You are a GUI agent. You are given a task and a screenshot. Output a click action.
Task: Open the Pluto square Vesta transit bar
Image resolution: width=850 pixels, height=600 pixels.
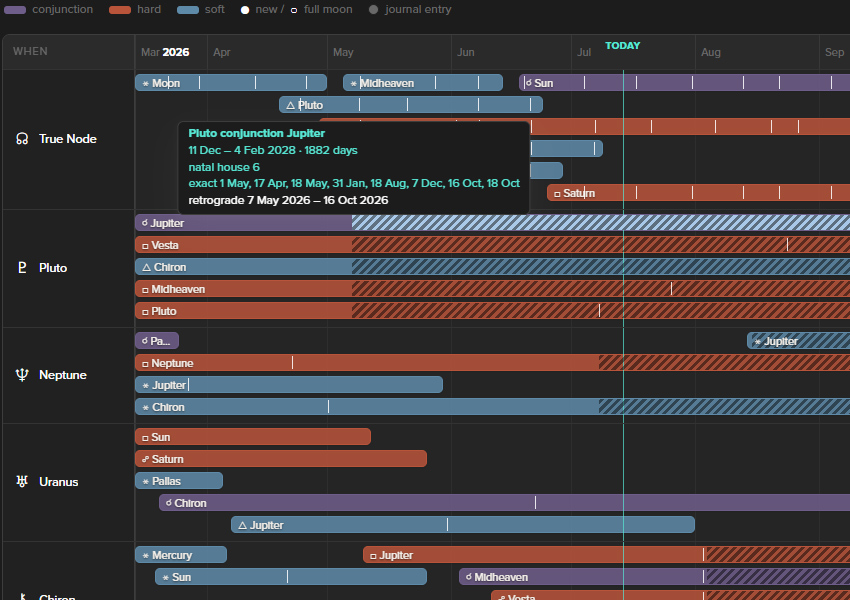click(x=492, y=245)
